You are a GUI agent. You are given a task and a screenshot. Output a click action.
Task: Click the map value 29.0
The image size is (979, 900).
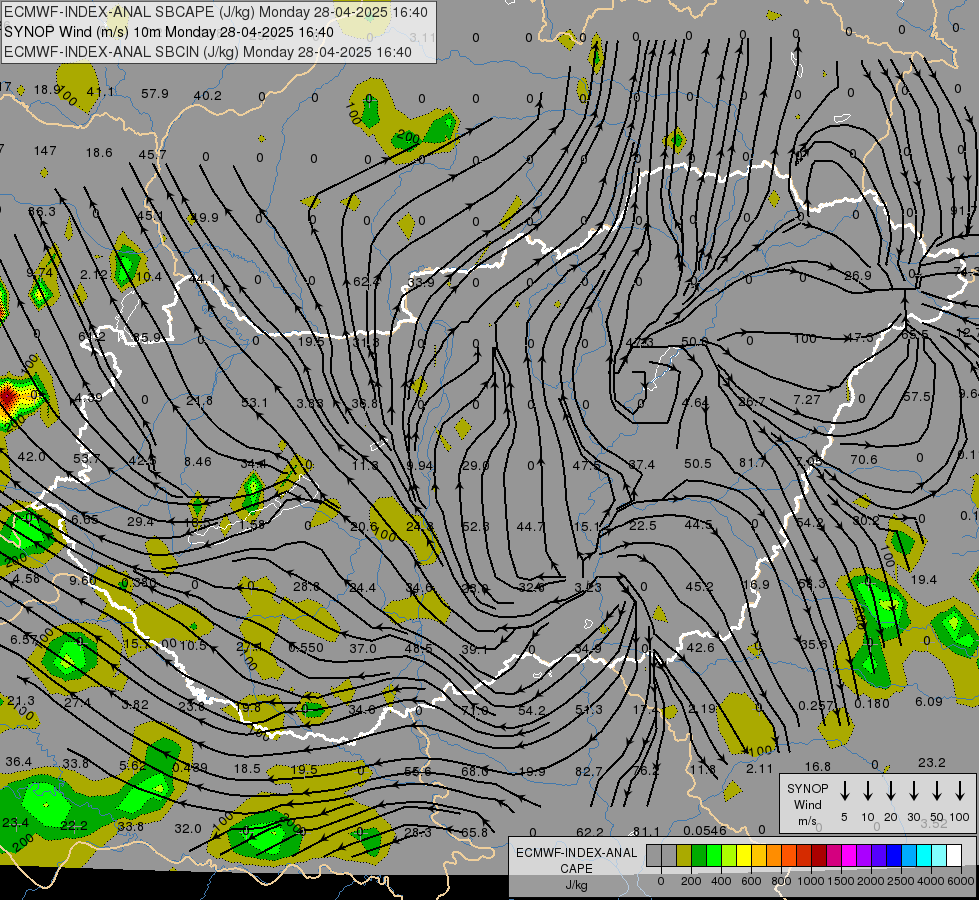pyautogui.click(x=476, y=465)
